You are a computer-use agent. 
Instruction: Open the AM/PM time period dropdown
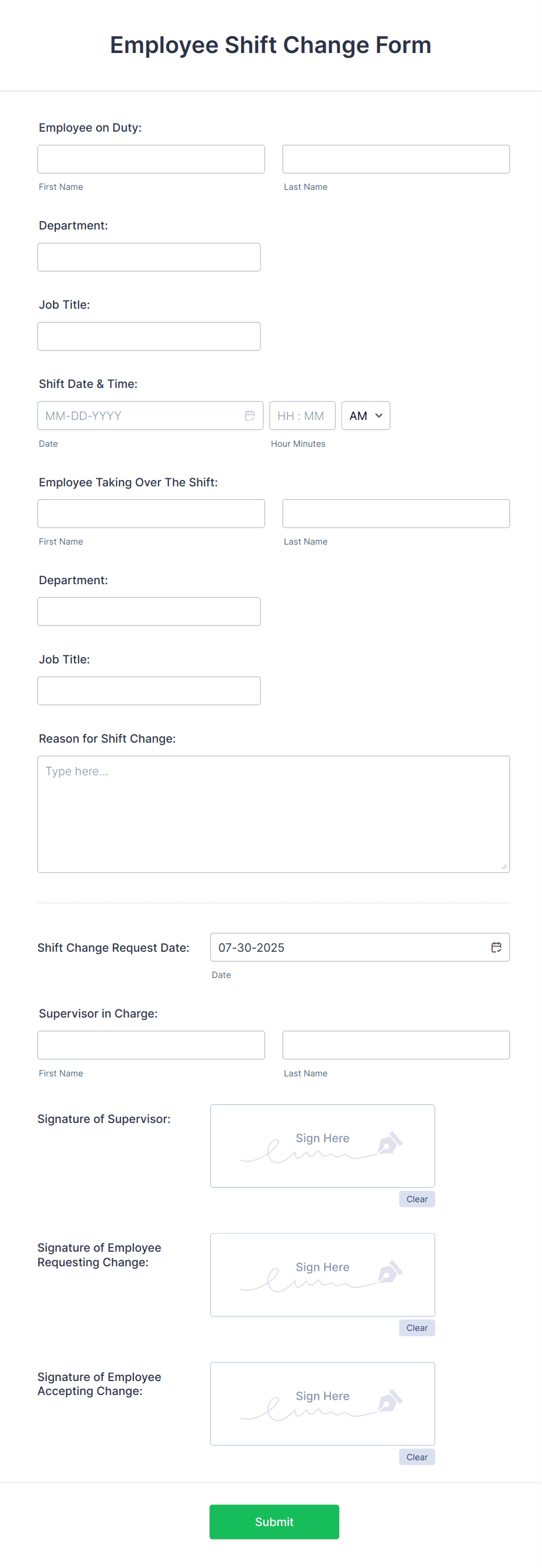tap(365, 416)
